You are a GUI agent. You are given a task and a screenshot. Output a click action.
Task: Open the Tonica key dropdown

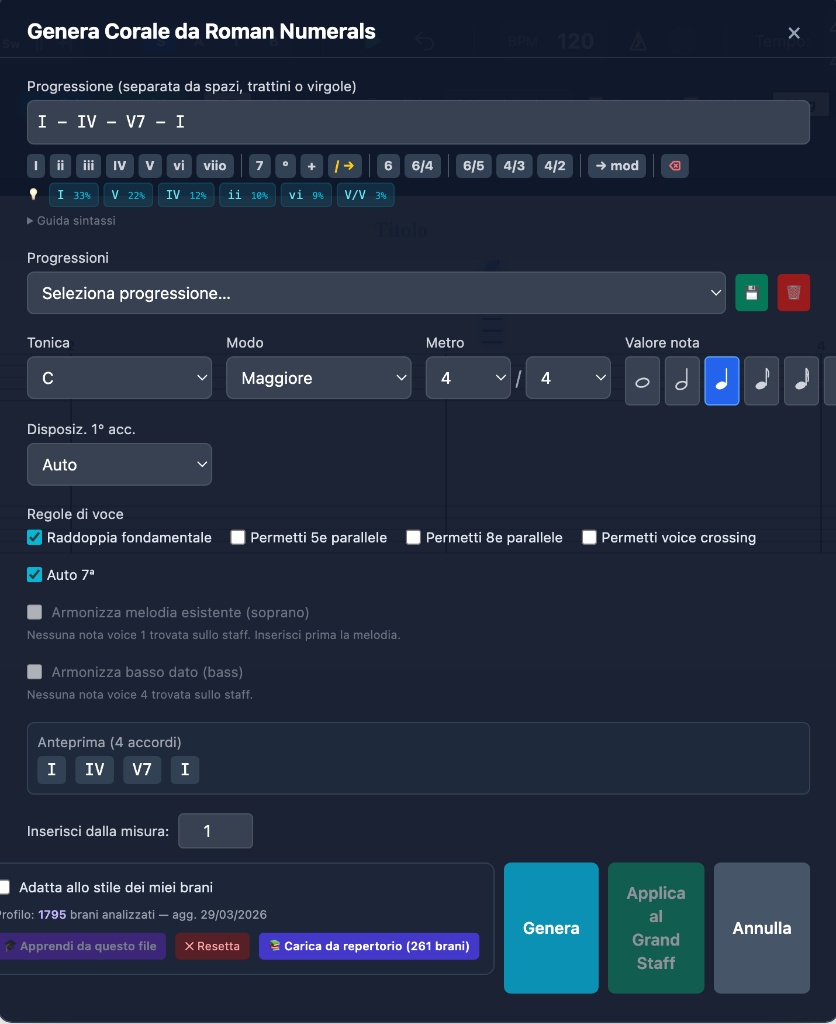click(x=119, y=378)
